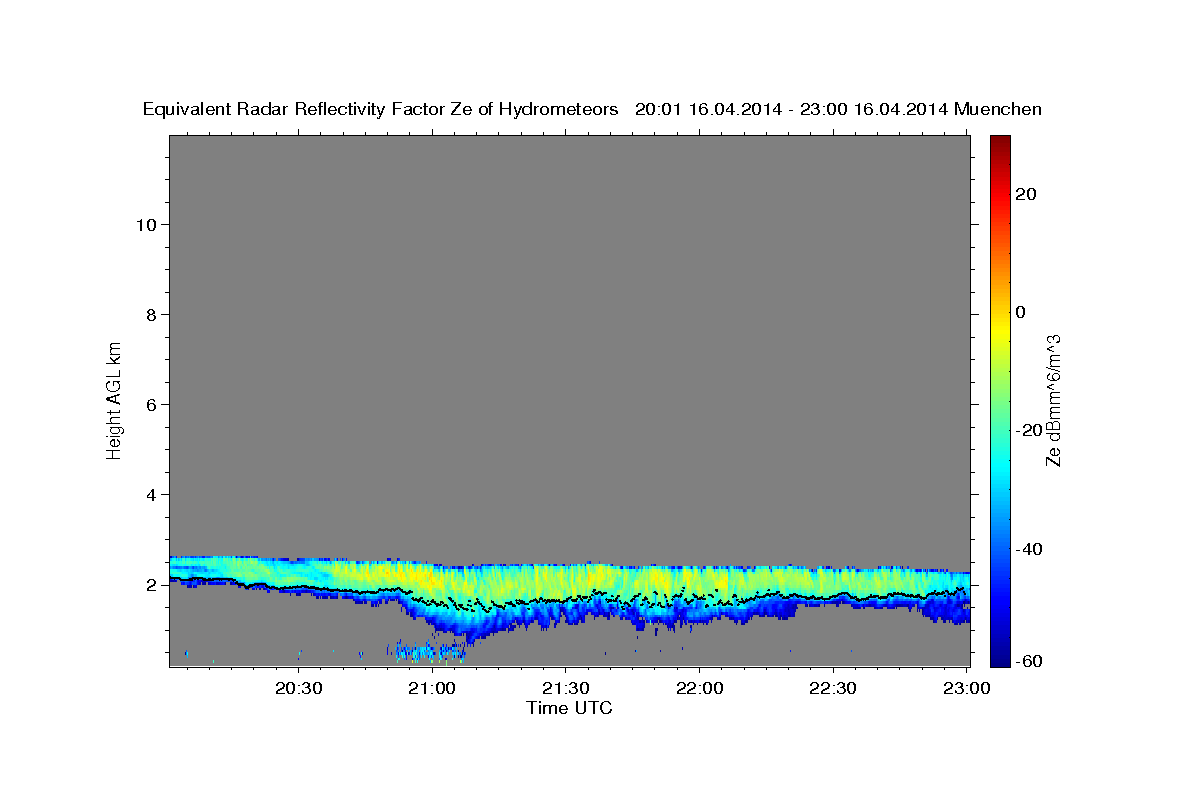Image resolution: width=1200 pixels, height=800 pixels.
Task: Click the "Muenchen" location label in title
Action: click(x=998, y=109)
